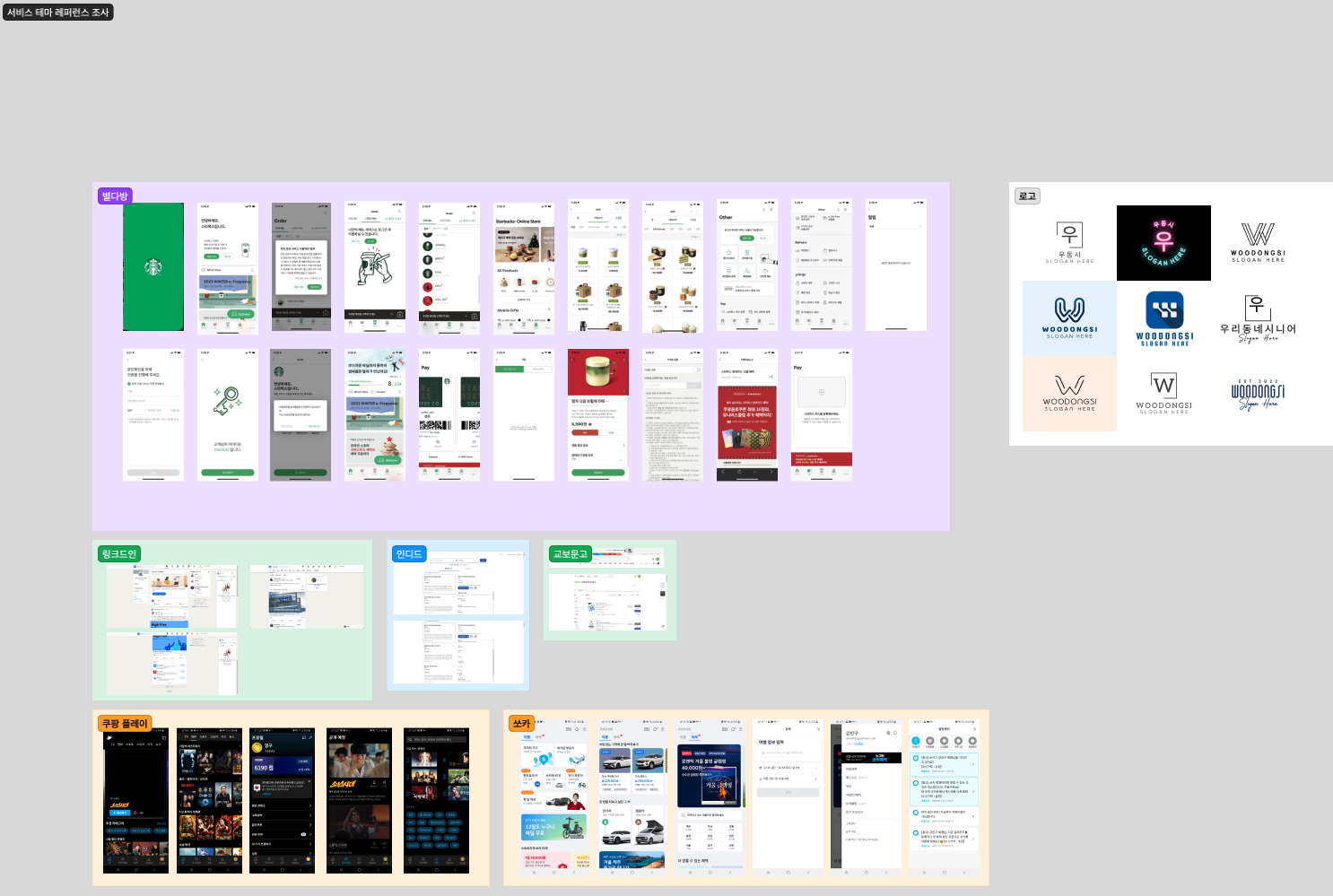Select the Coupang Play '공개 예정' screen
This screenshot has height=896, width=1333.
(359, 801)
